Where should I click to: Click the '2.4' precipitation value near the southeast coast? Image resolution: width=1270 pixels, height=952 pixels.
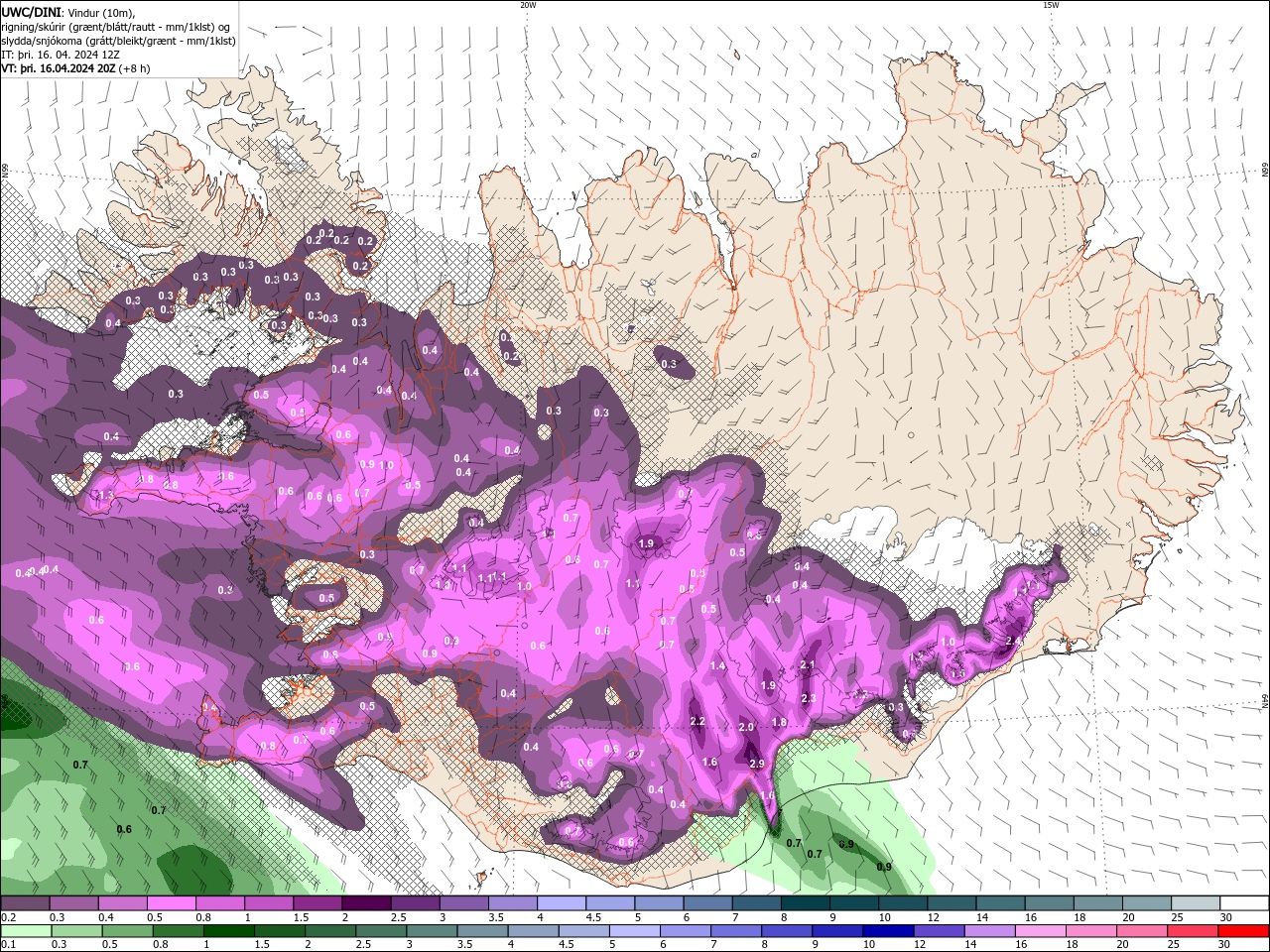point(1013,642)
